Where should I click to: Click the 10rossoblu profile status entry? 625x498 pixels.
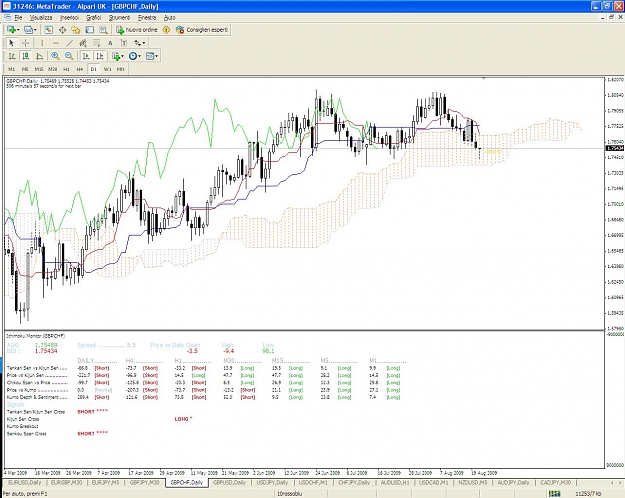(289, 494)
